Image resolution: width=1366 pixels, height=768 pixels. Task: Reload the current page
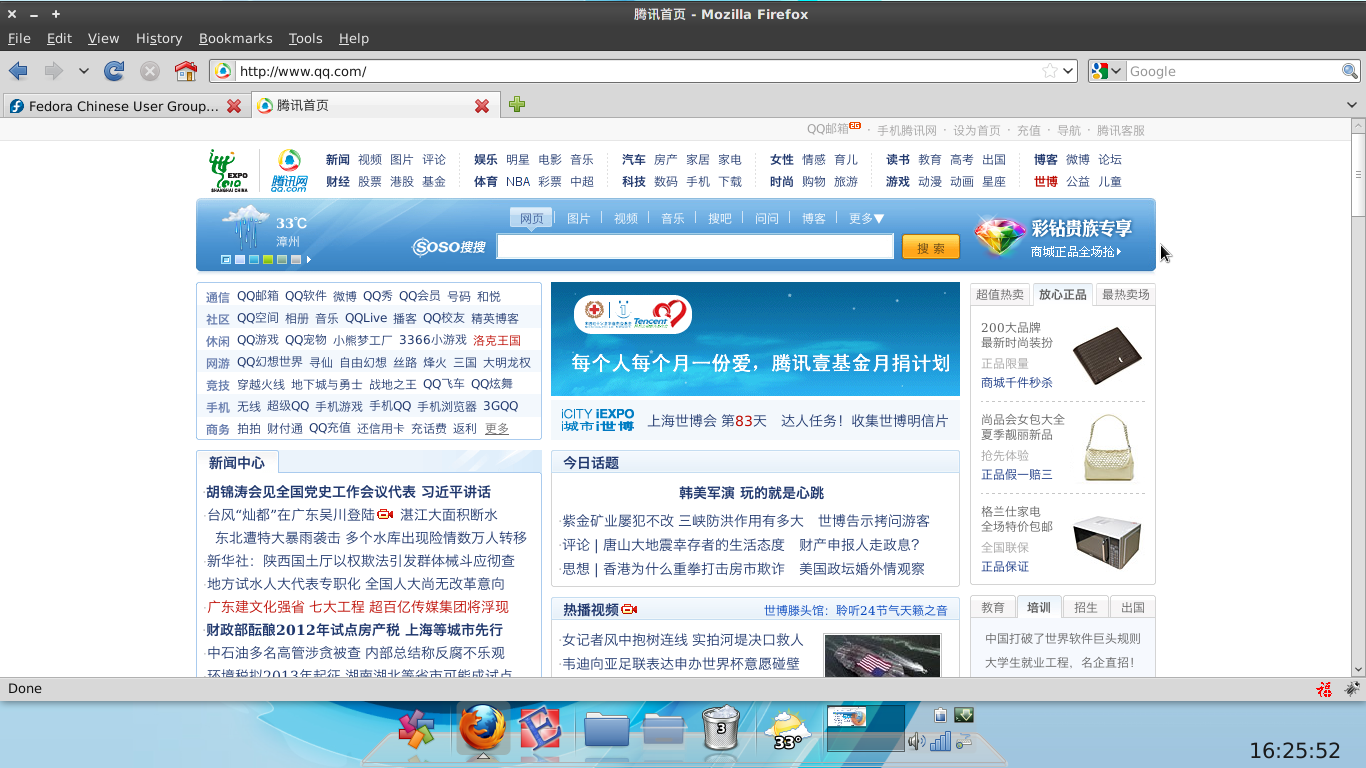115,71
